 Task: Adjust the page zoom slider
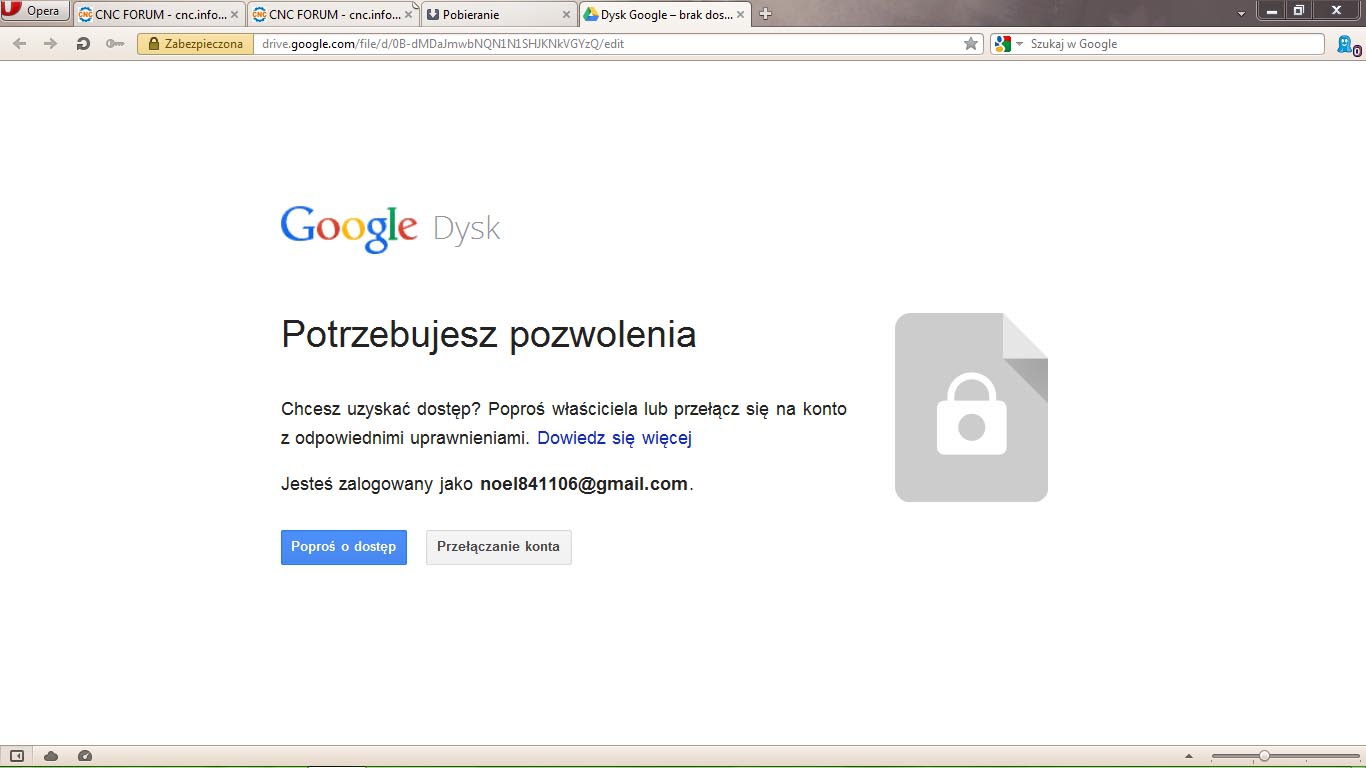1285,756
